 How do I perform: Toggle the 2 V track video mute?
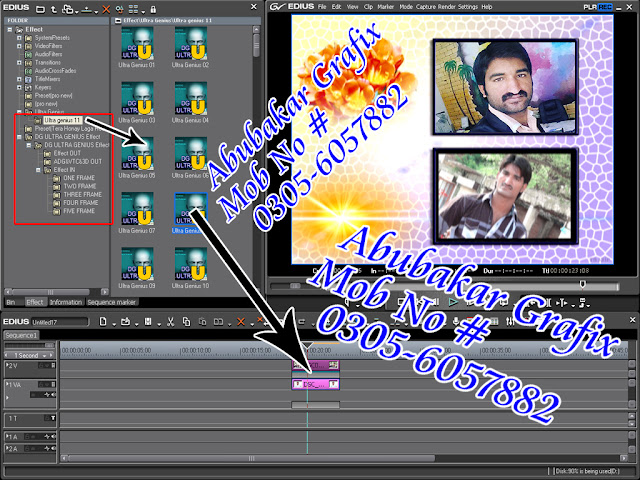click(x=53, y=365)
